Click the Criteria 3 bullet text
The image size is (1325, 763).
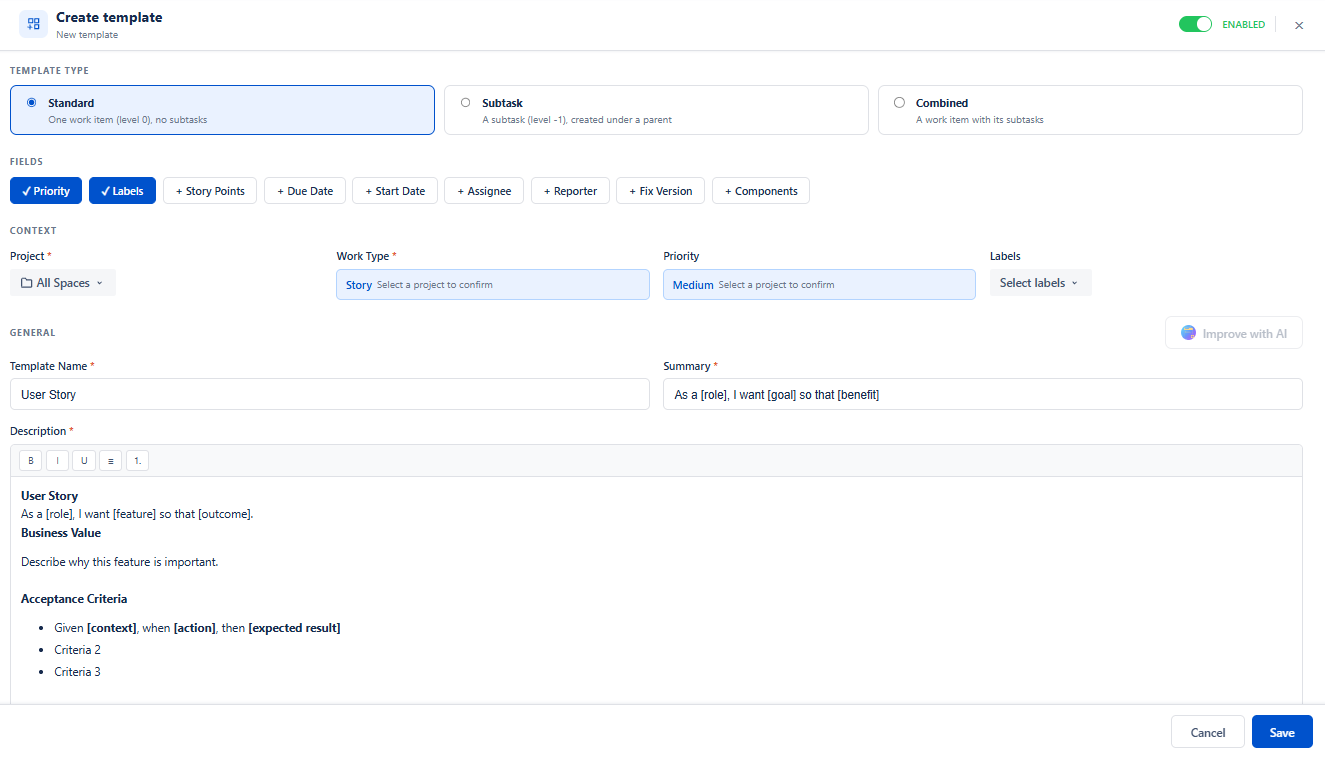pyautogui.click(x=78, y=672)
